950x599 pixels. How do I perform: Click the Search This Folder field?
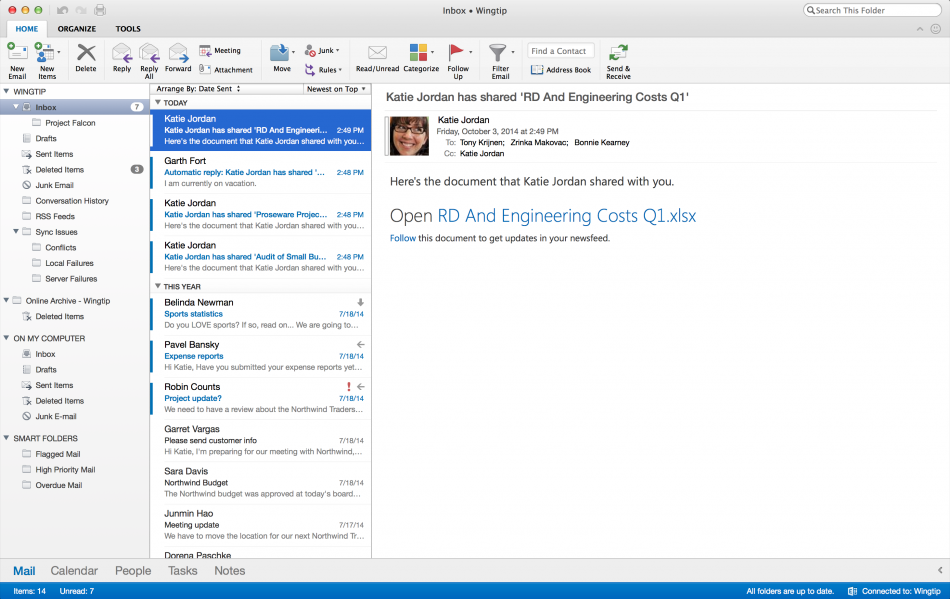tap(870, 10)
